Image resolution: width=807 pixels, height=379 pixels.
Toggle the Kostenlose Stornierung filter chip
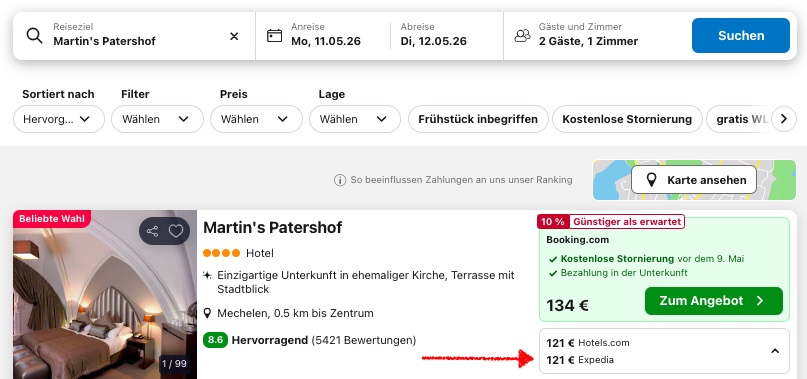(x=627, y=119)
